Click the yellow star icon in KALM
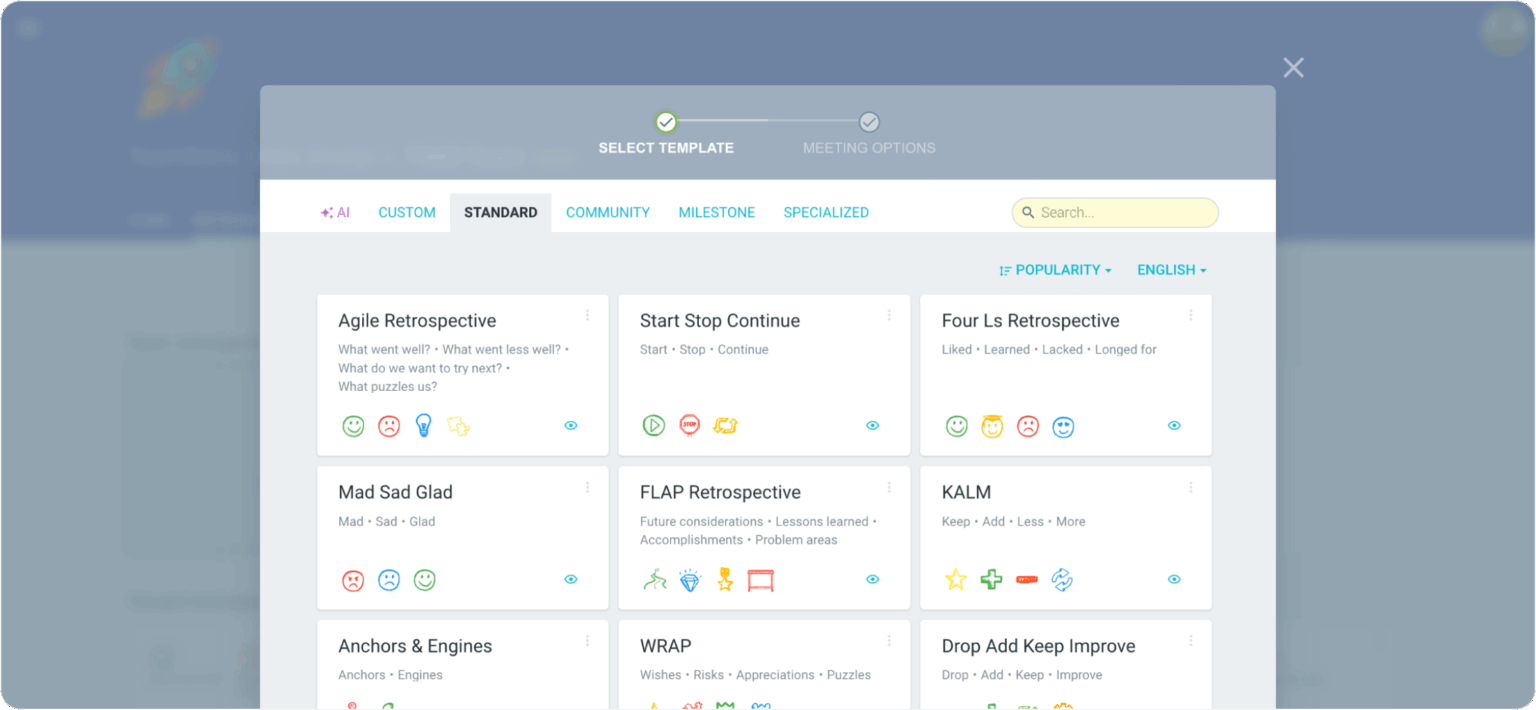This screenshot has width=1536, height=710. [956, 580]
